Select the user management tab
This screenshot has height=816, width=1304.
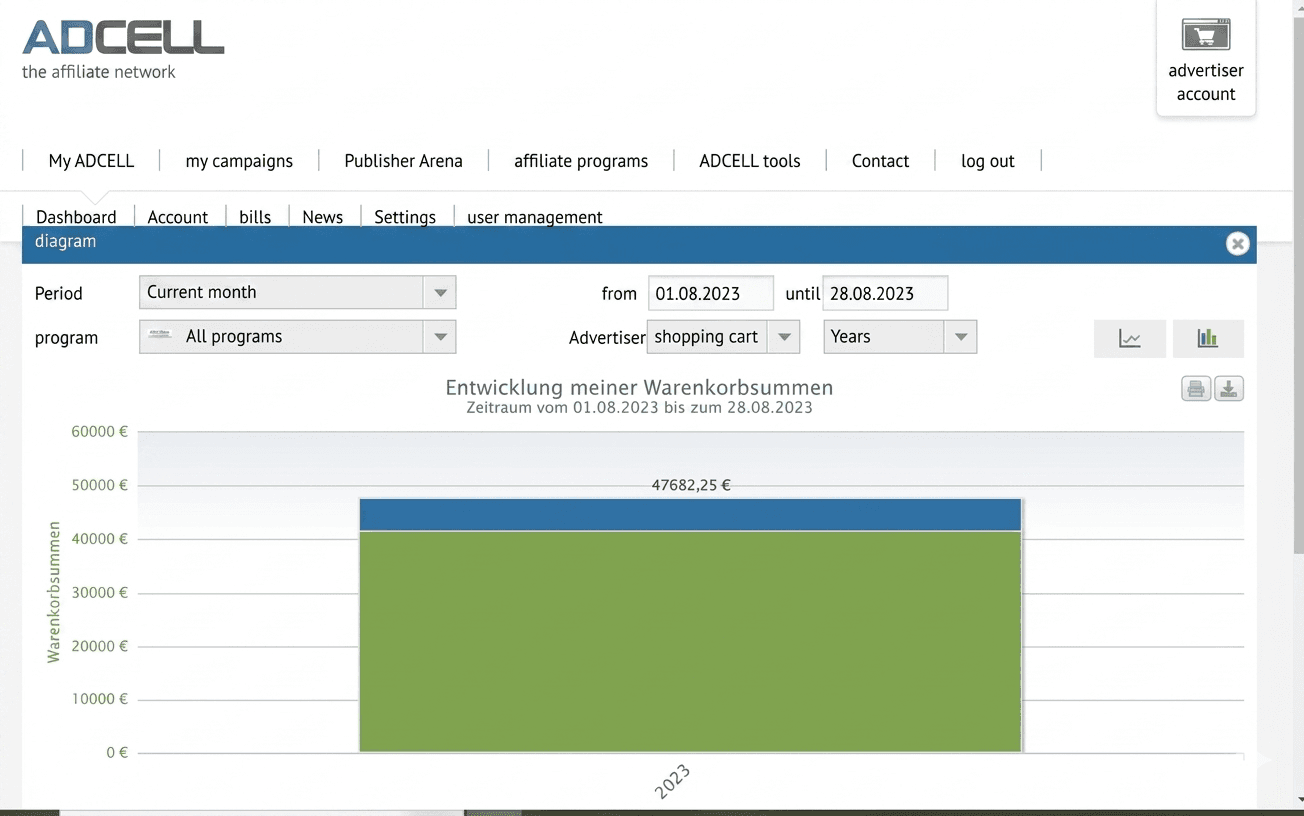pos(535,217)
